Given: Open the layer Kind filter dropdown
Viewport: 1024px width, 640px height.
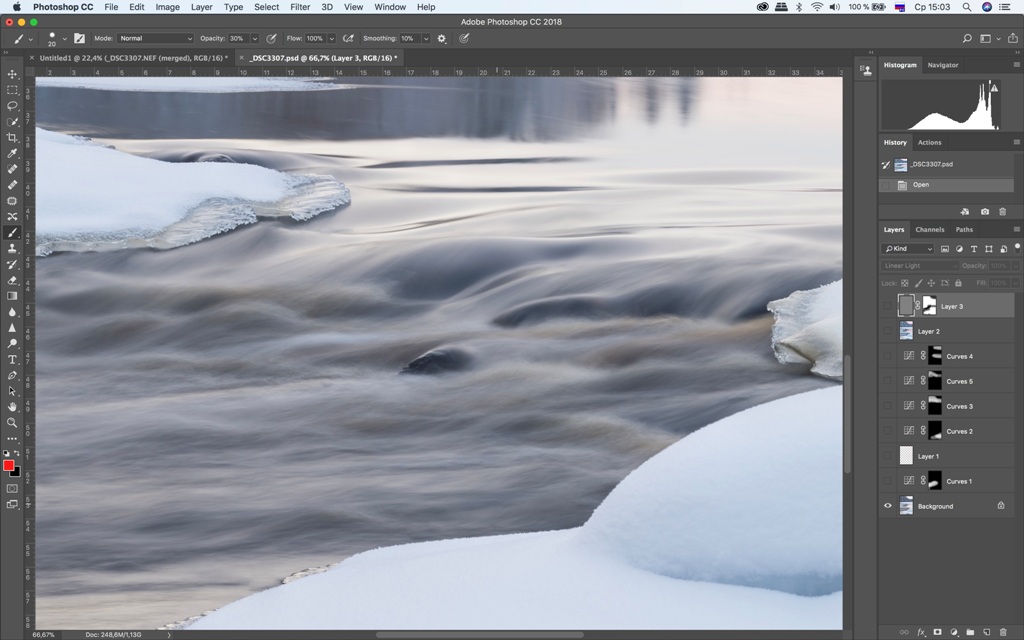Looking at the screenshot, I should point(908,248).
